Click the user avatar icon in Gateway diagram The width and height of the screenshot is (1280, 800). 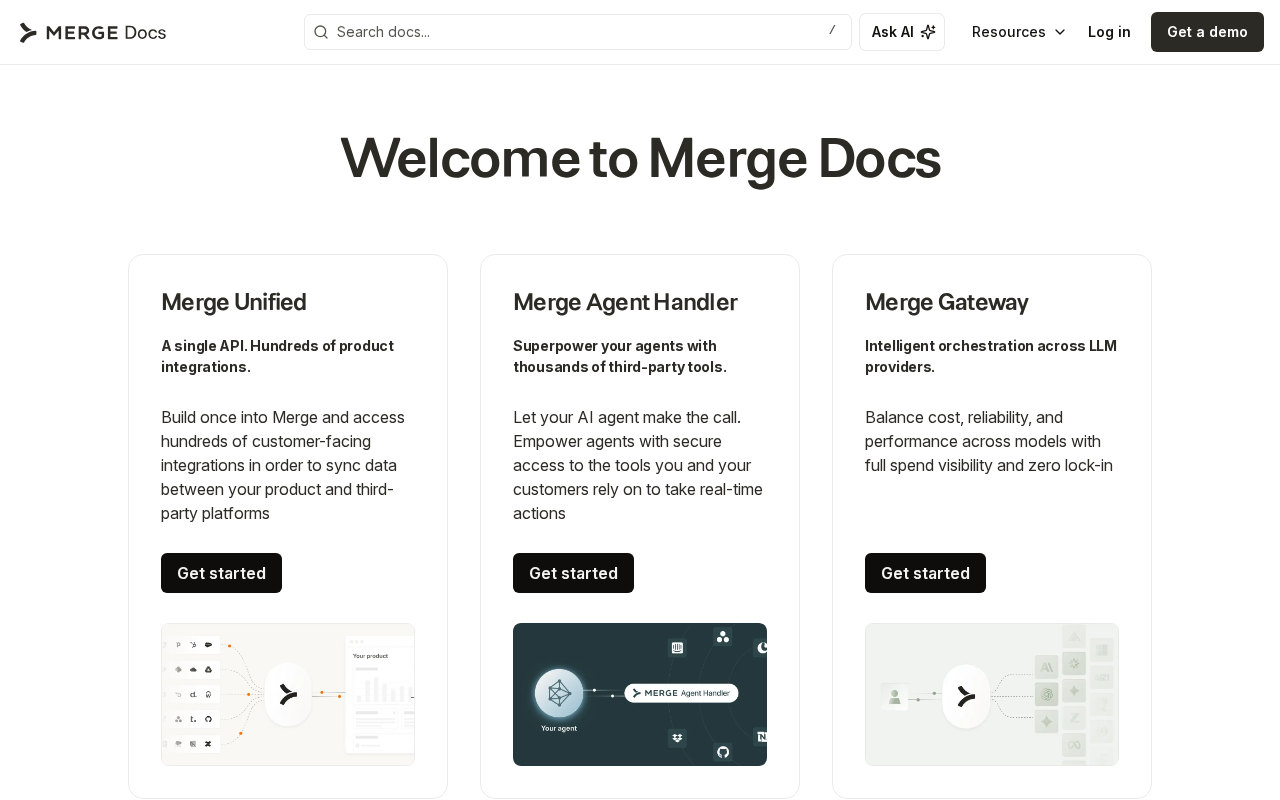tap(895, 696)
